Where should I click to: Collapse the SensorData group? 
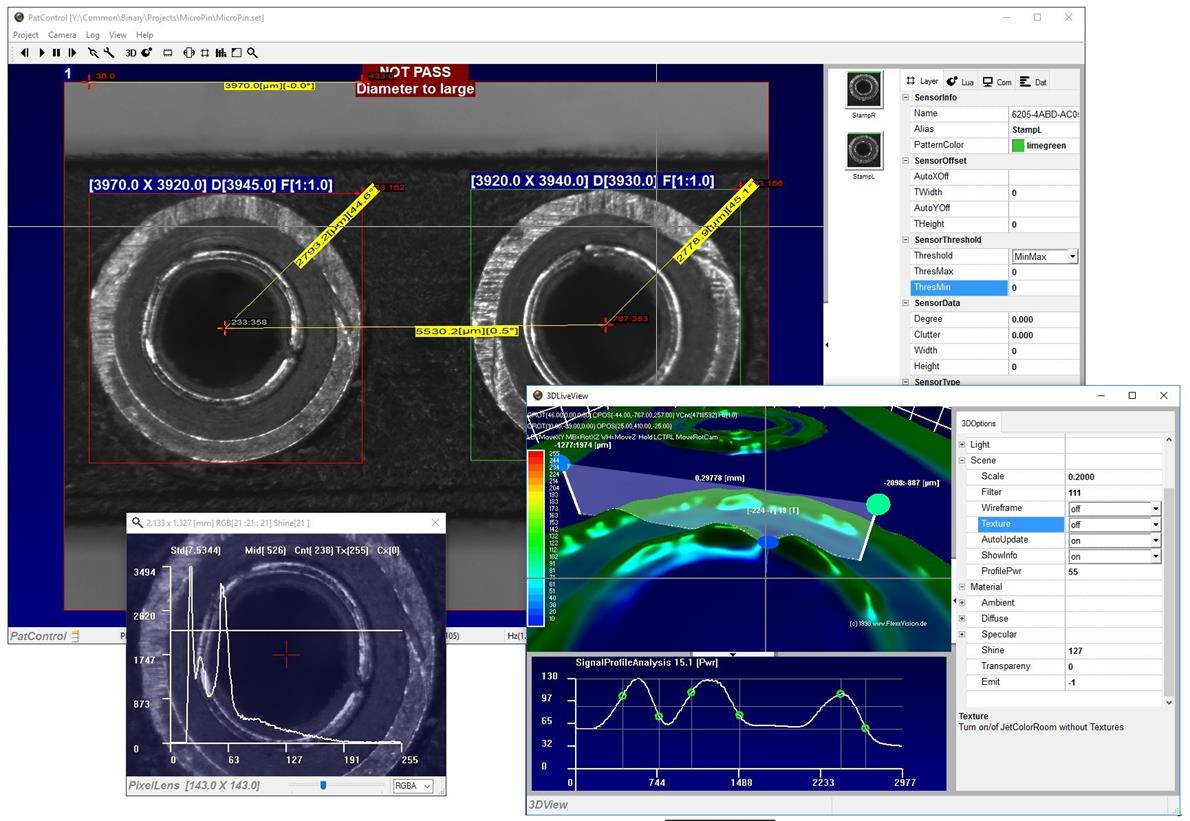pyautogui.click(x=905, y=303)
